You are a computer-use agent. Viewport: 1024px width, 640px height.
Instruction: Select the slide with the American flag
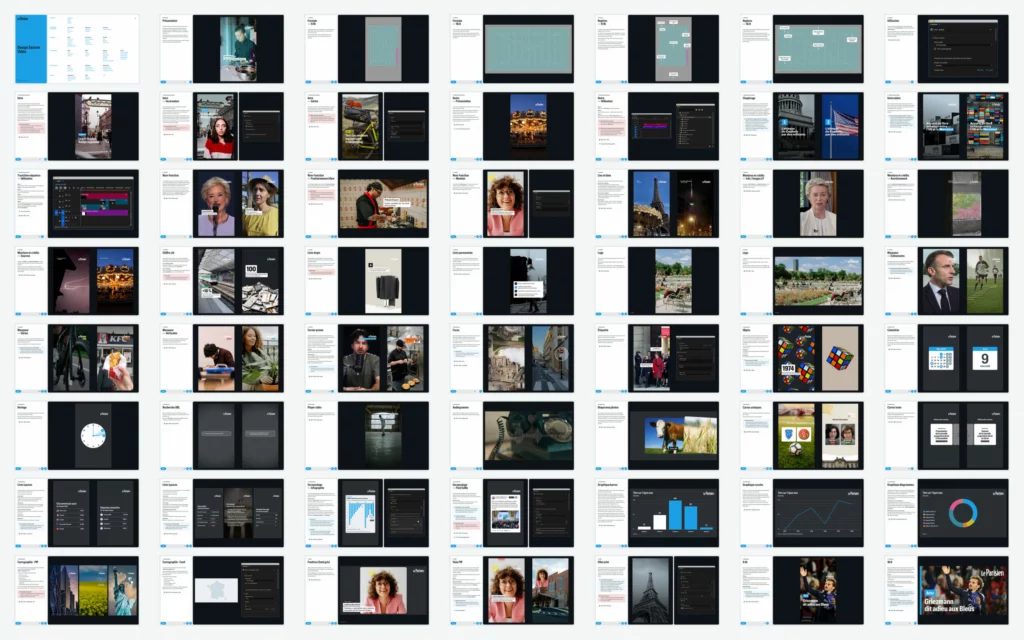click(x=802, y=126)
